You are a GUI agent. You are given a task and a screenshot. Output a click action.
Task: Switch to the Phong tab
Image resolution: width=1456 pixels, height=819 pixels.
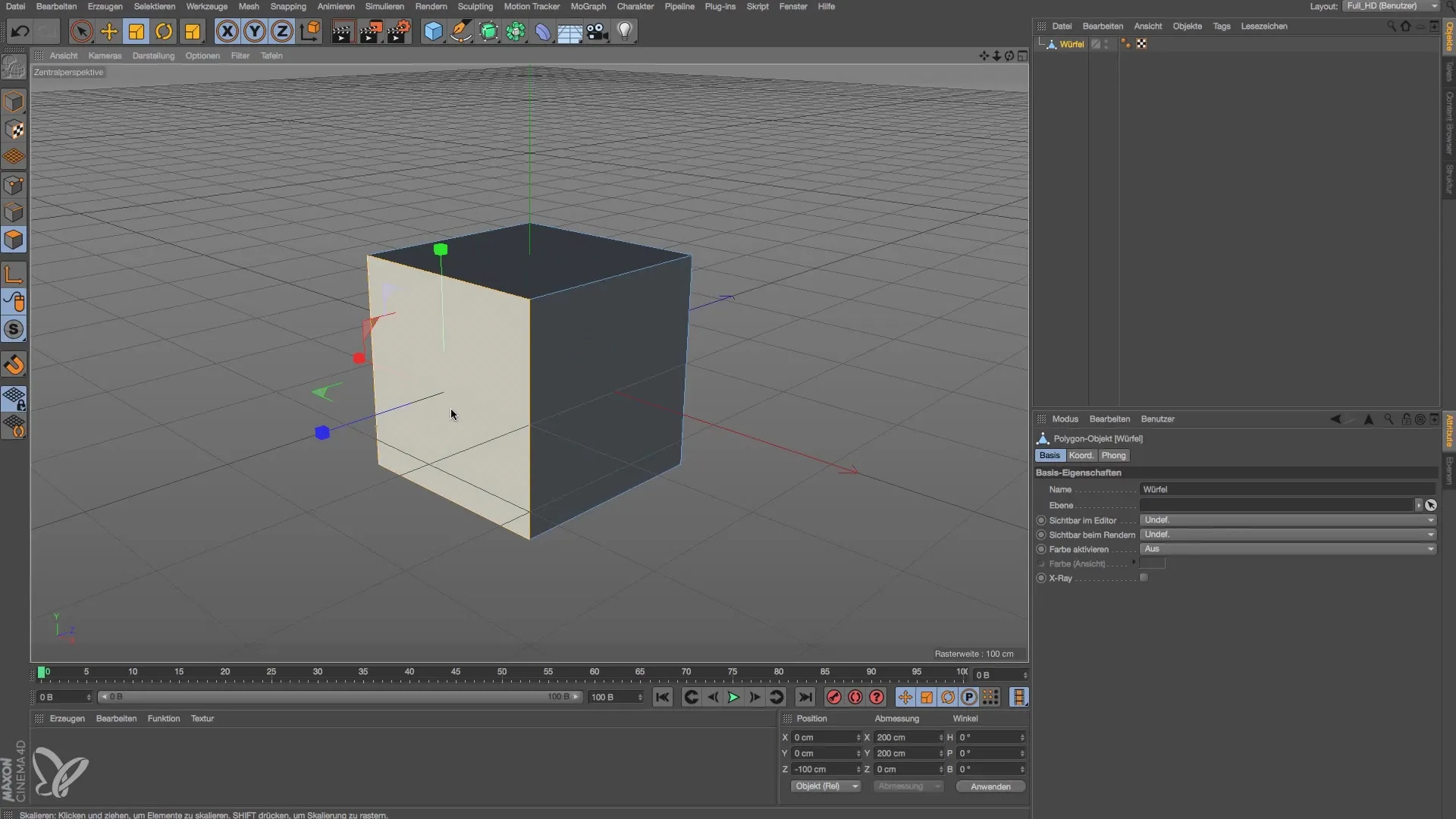pos(1113,456)
